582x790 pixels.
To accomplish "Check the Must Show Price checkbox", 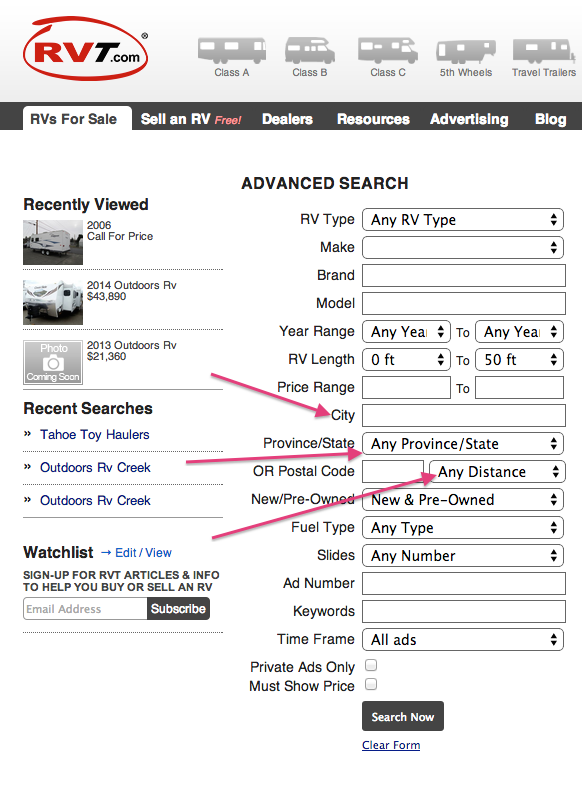I will pos(371,684).
